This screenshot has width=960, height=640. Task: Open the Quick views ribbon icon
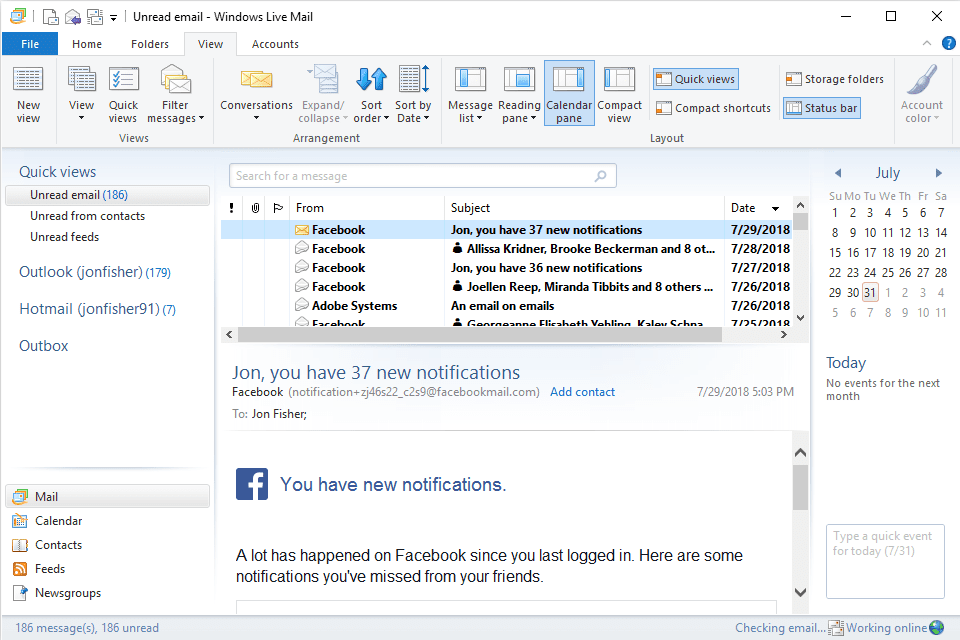click(123, 82)
